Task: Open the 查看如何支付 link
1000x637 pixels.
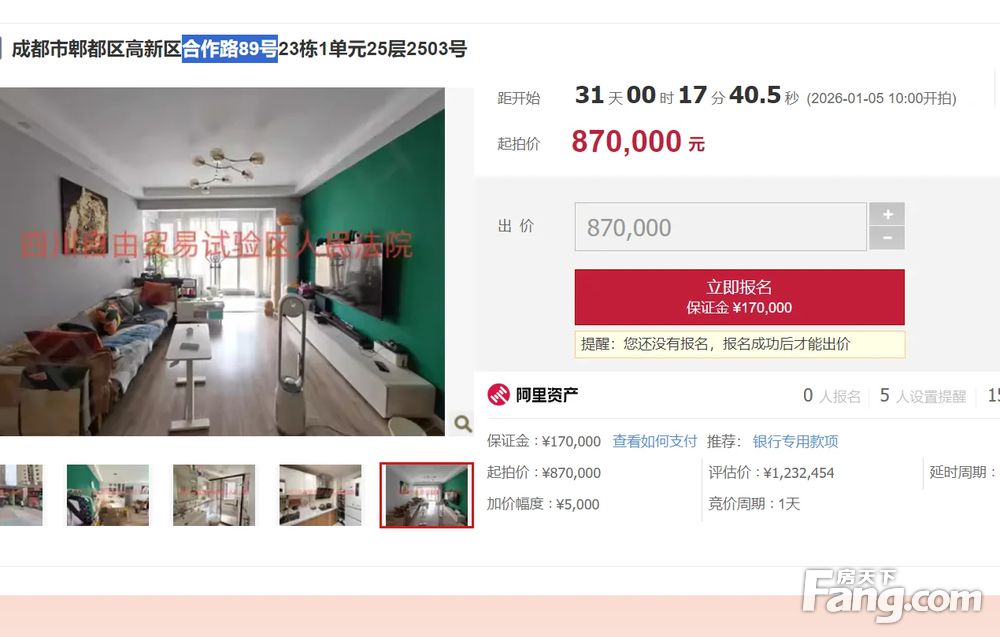Action: coord(654,441)
